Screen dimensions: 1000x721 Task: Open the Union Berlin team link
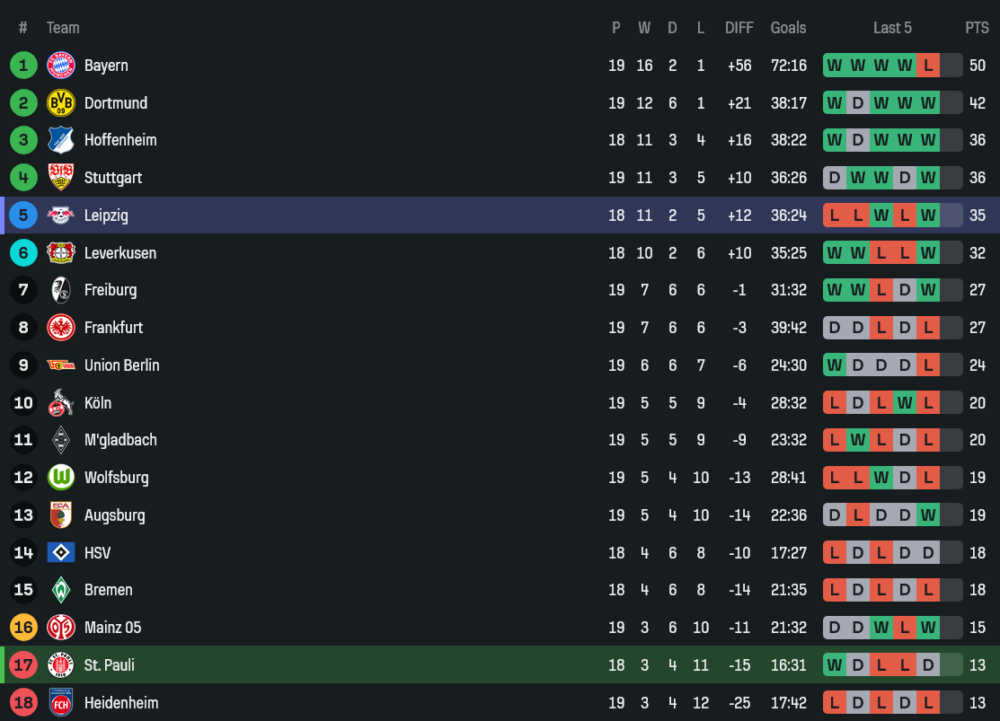click(x=121, y=365)
